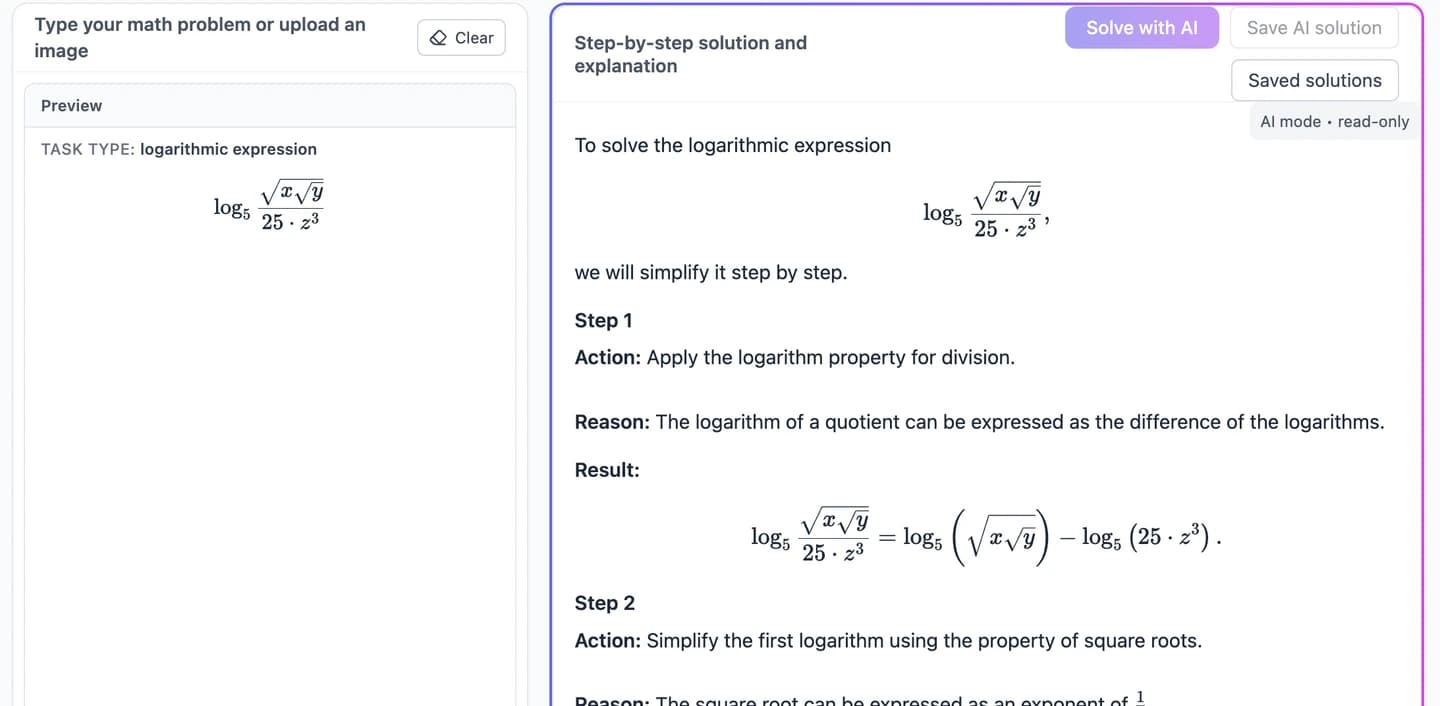Image resolution: width=1440 pixels, height=706 pixels.
Task: Select the Step 2 heading
Action: [605, 602]
